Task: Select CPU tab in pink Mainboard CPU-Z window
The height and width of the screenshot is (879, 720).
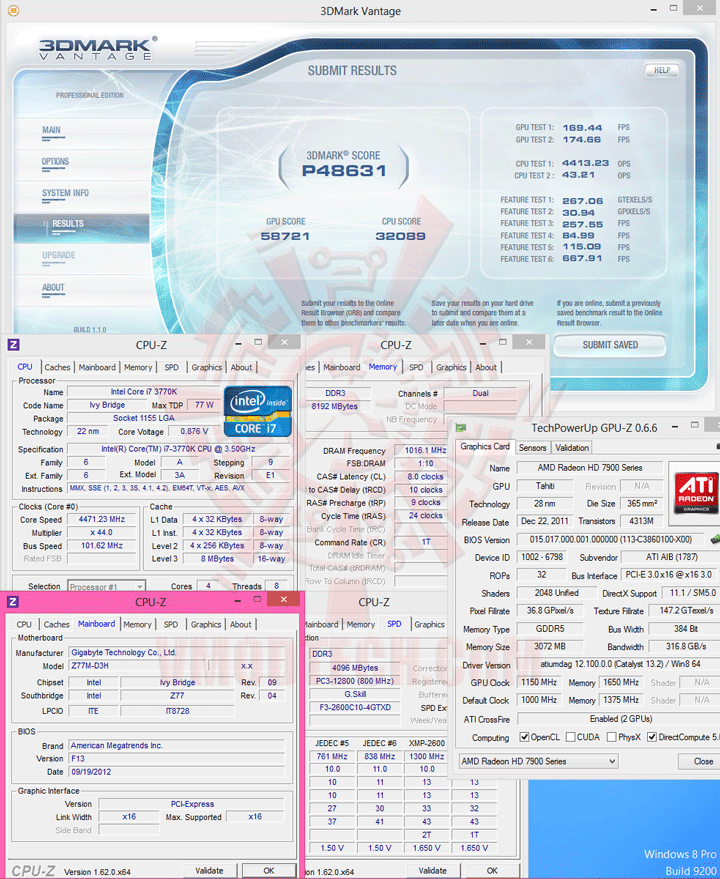Action: (x=24, y=624)
